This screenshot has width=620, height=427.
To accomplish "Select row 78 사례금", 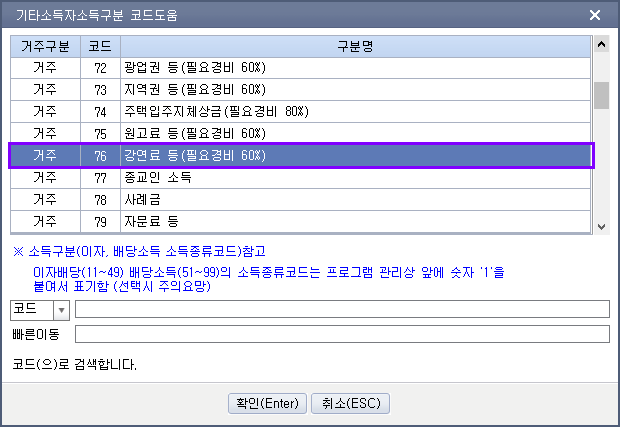I will (x=300, y=200).
